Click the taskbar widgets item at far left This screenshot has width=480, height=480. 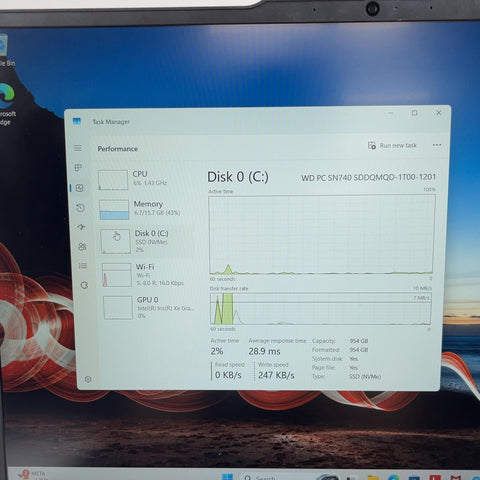tap(32, 475)
